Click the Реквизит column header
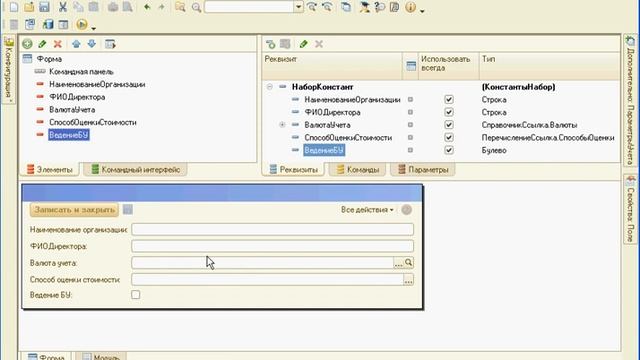 [x=332, y=65]
